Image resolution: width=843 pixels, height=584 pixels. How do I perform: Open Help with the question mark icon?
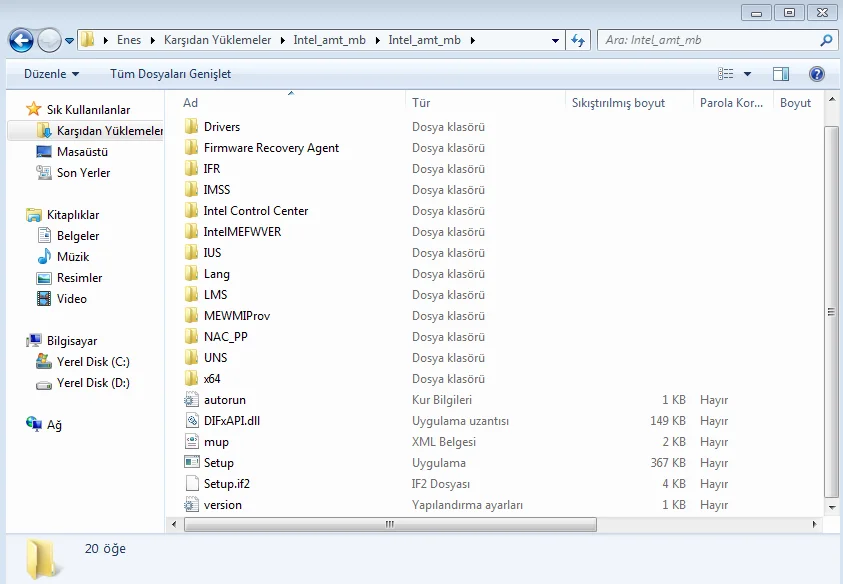click(817, 74)
